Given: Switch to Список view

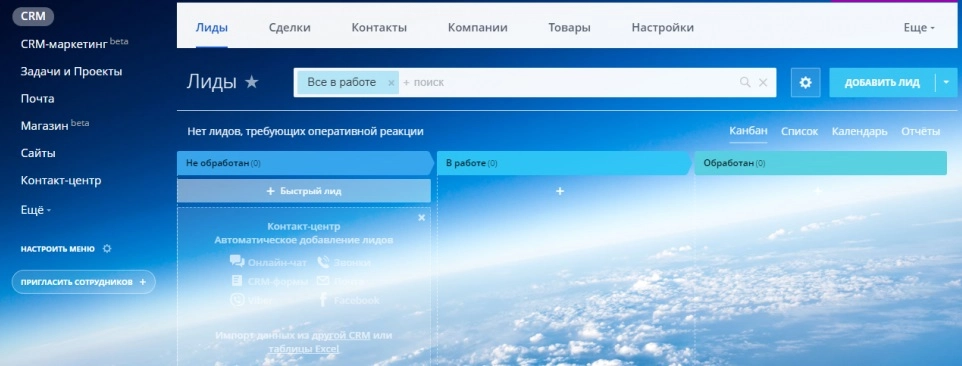Looking at the screenshot, I should pyautogui.click(x=799, y=131).
